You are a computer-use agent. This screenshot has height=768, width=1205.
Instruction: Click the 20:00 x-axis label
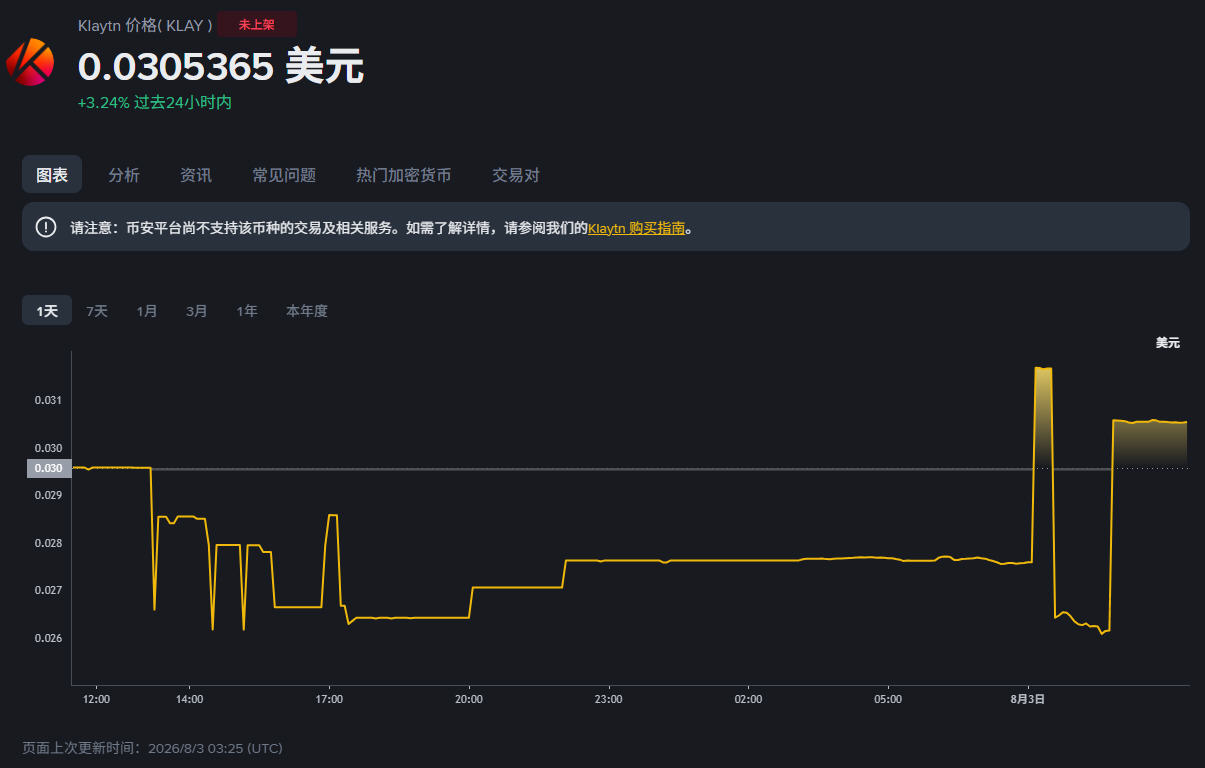(x=468, y=699)
